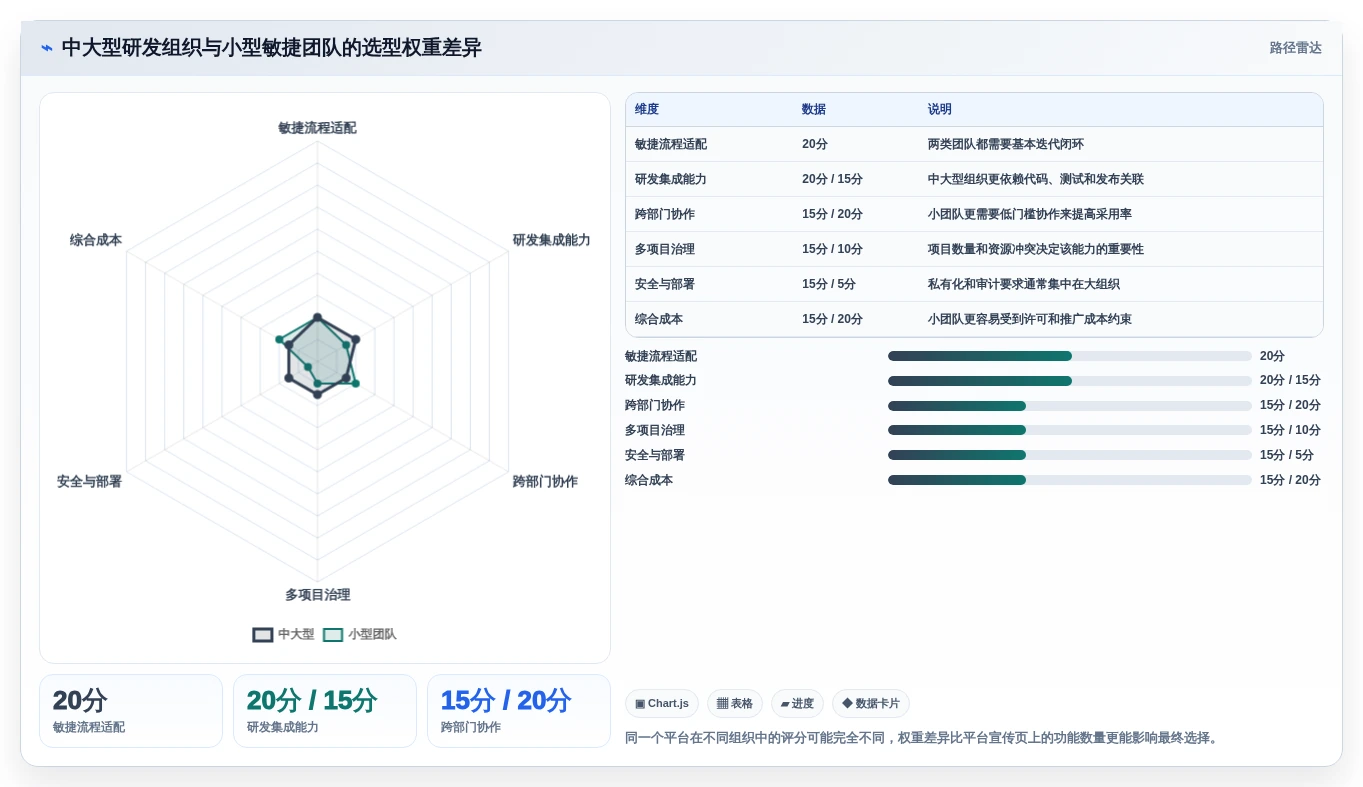Image resolution: width=1363 pixels, height=787 pixels.
Task: Click the page title 中大型研发组织与小型敏捷团队的选型权重差异
Action: [x=272, y=48]
